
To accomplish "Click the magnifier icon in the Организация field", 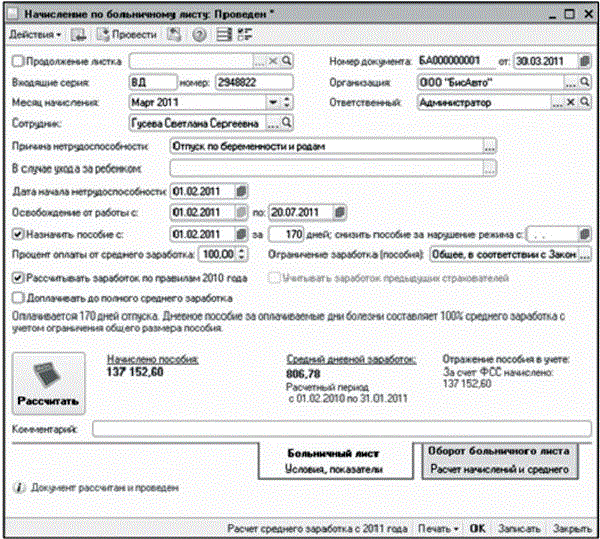I will [583, 82].
